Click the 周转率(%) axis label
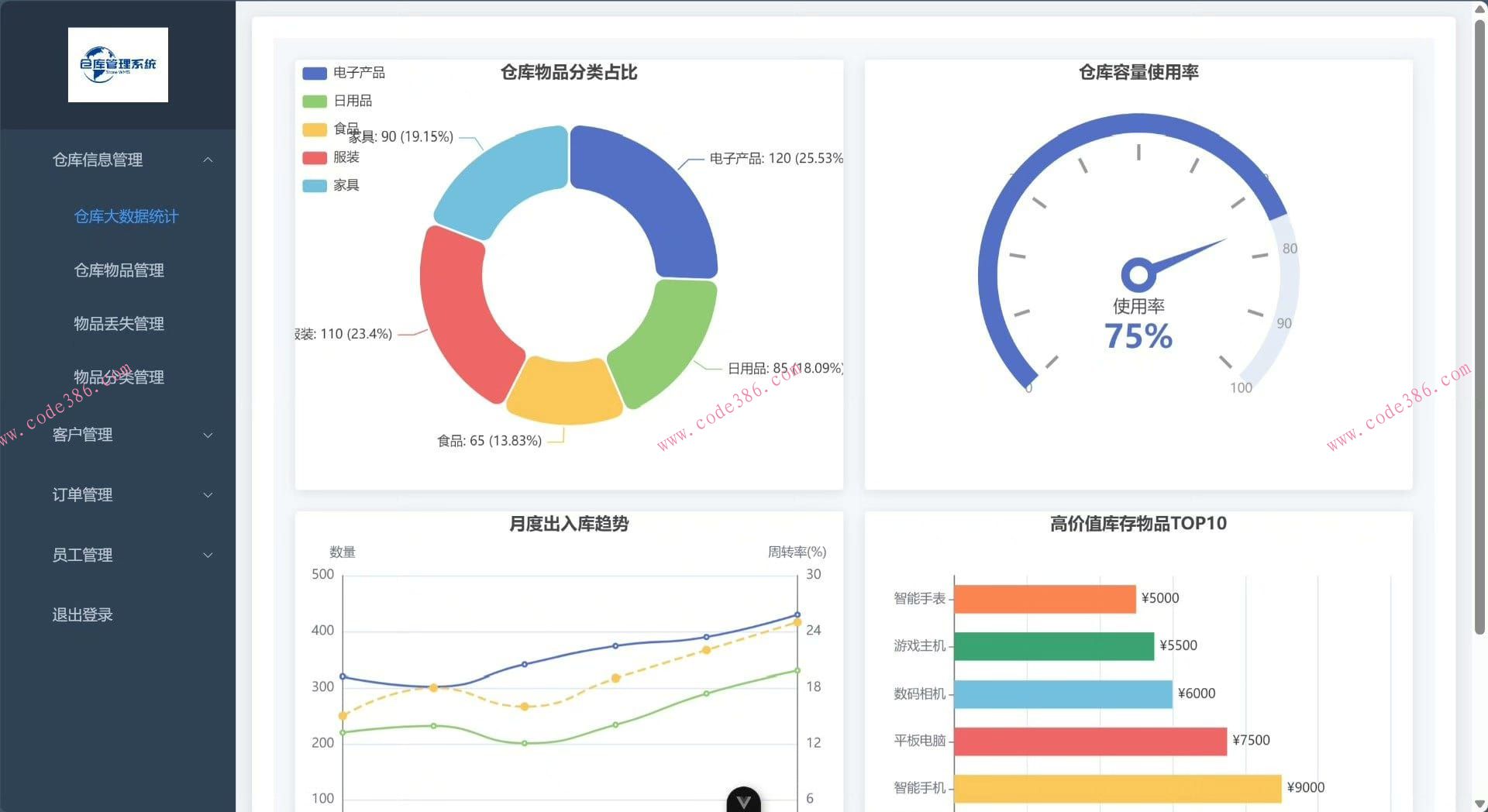This screenshot has height=812, width=1488. tap(797, 552)
